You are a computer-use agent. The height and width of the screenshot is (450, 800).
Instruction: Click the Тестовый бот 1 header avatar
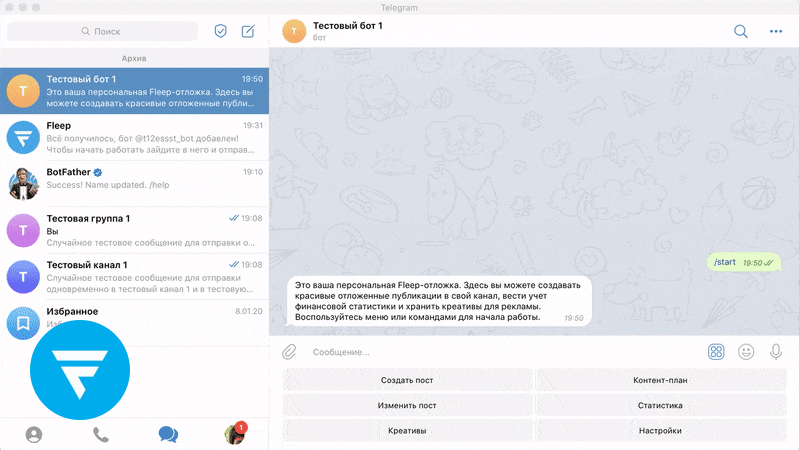(x=294, y=31)
